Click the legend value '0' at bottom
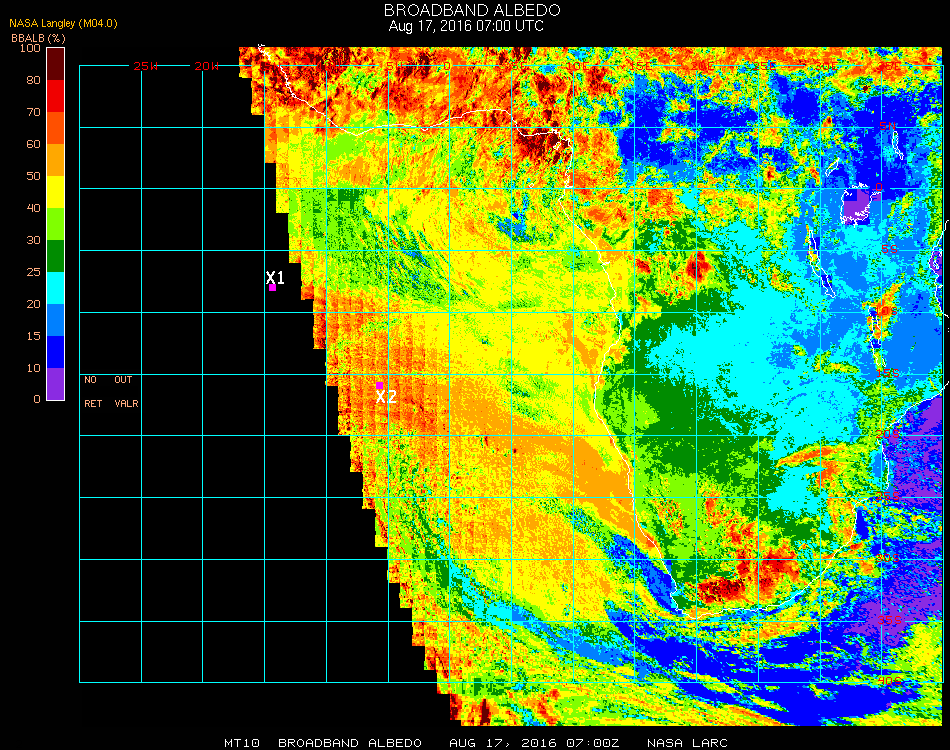Screen dimensions: 950x750 37,399
